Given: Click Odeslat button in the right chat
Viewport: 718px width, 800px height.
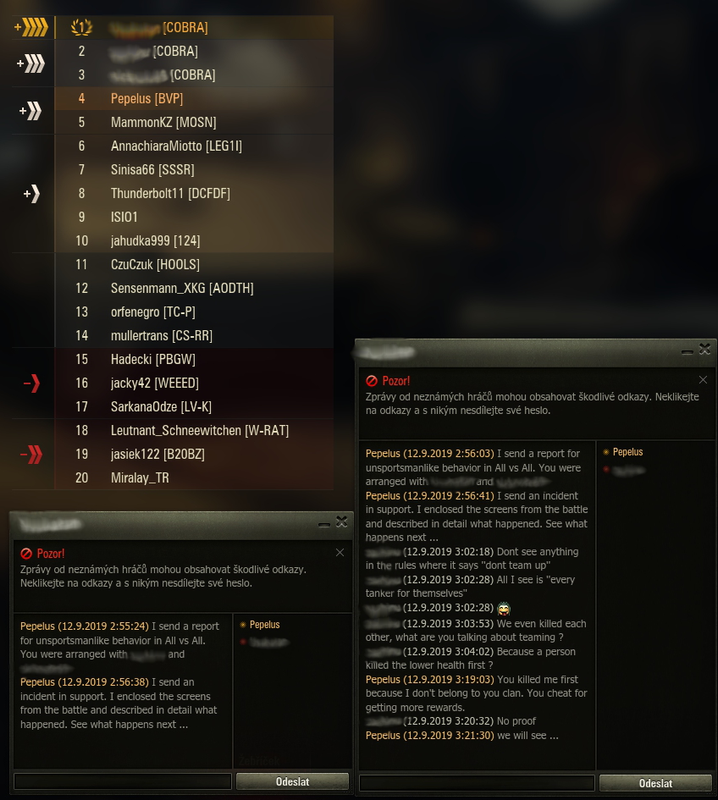Looking at the screenshot, I should 656,783.
